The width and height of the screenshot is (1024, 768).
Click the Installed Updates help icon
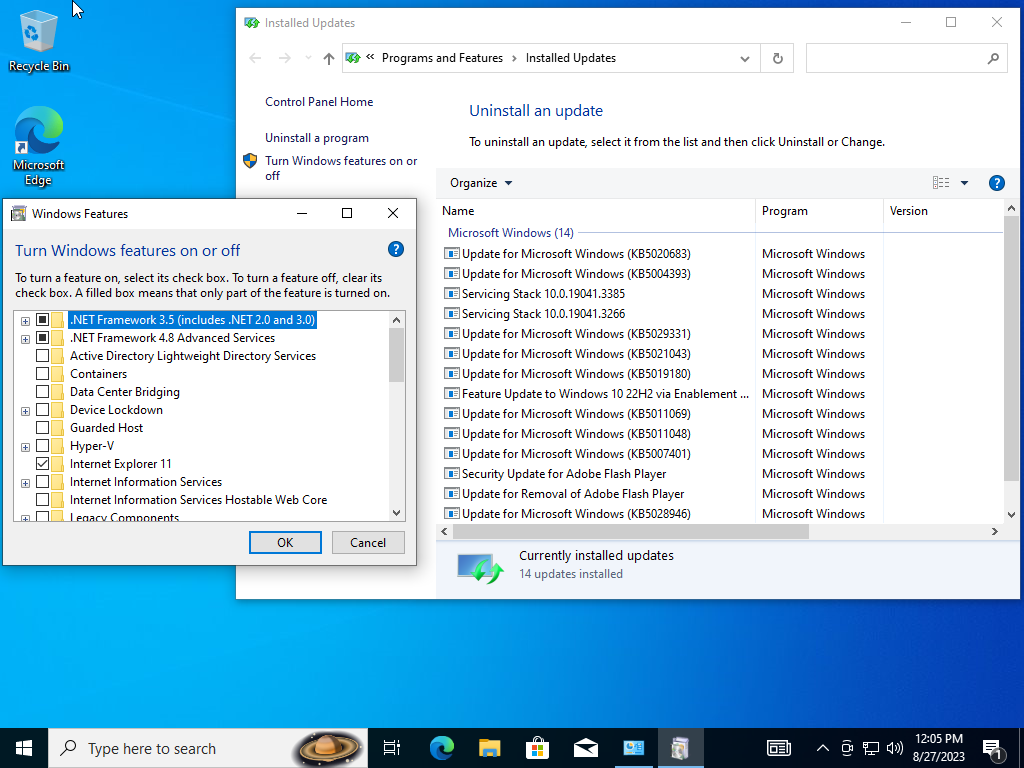(997, 183)
